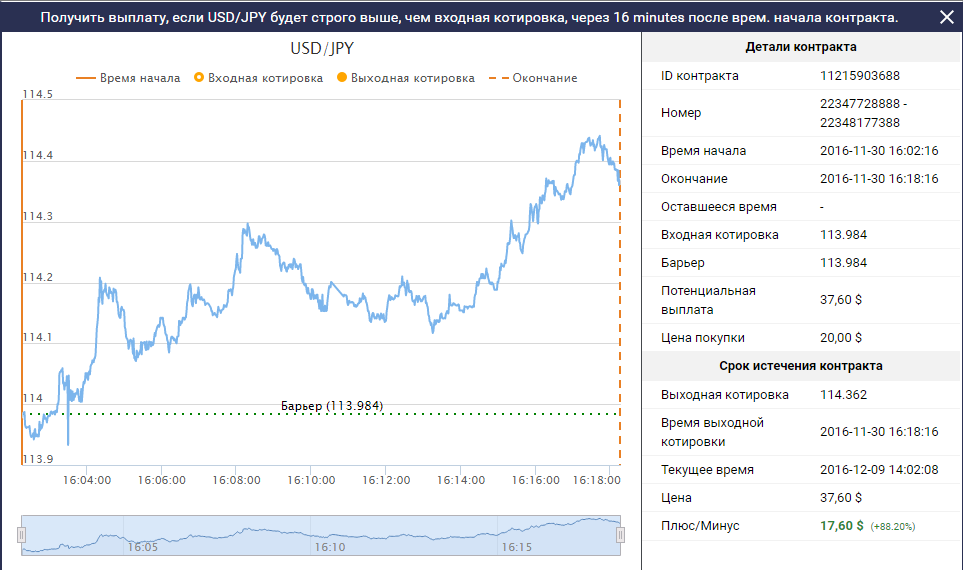The image size is (963, 570).
Task: Click the USD/JPY chart title
Action: click(x=321, y=48)
